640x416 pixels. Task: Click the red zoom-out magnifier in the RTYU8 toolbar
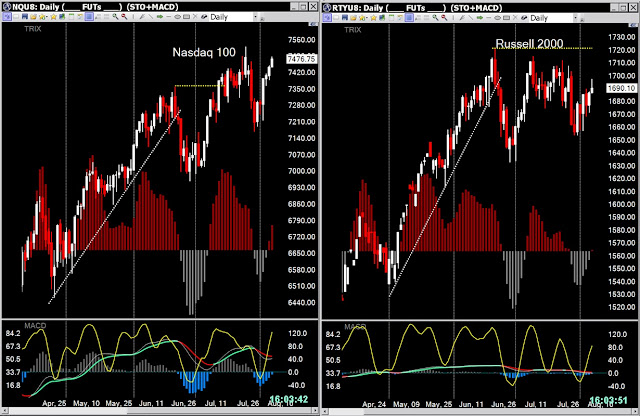[444, 18]
